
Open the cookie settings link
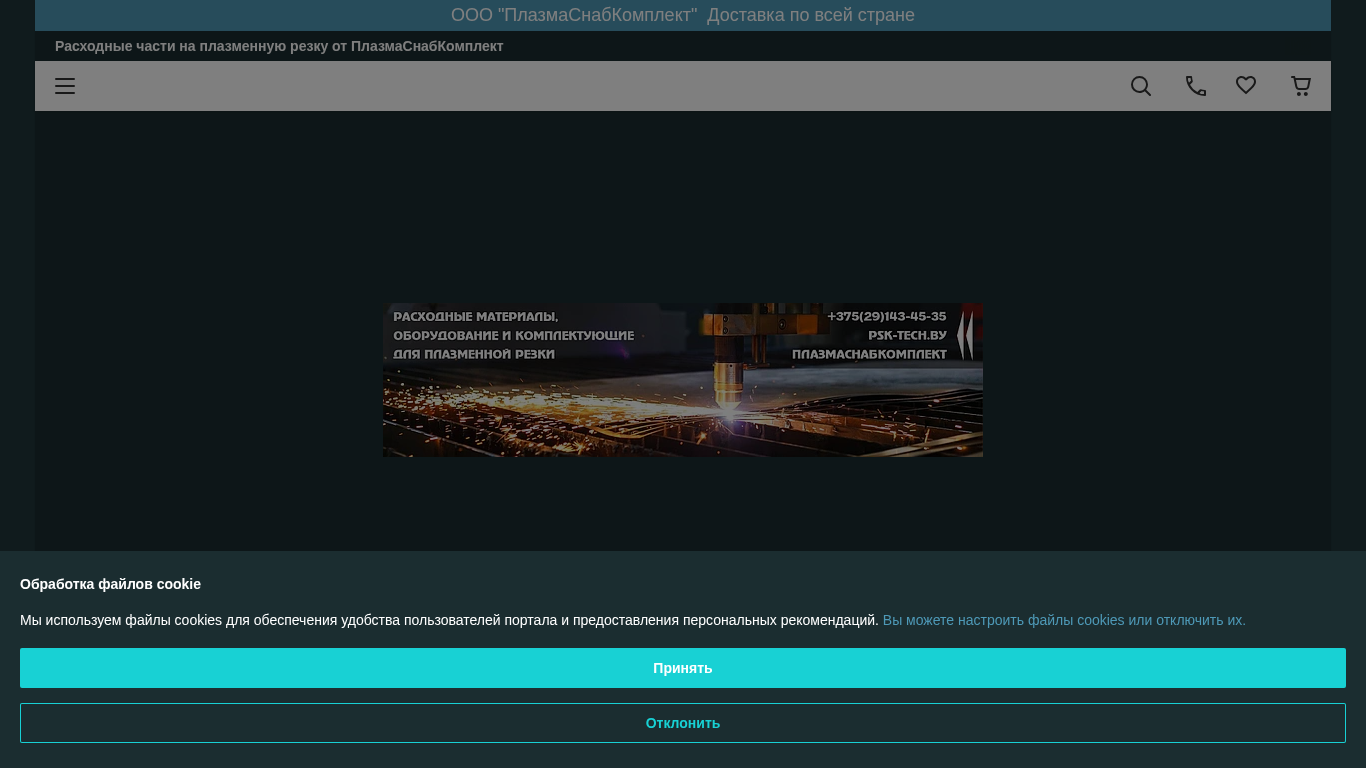pos(1064,620)
